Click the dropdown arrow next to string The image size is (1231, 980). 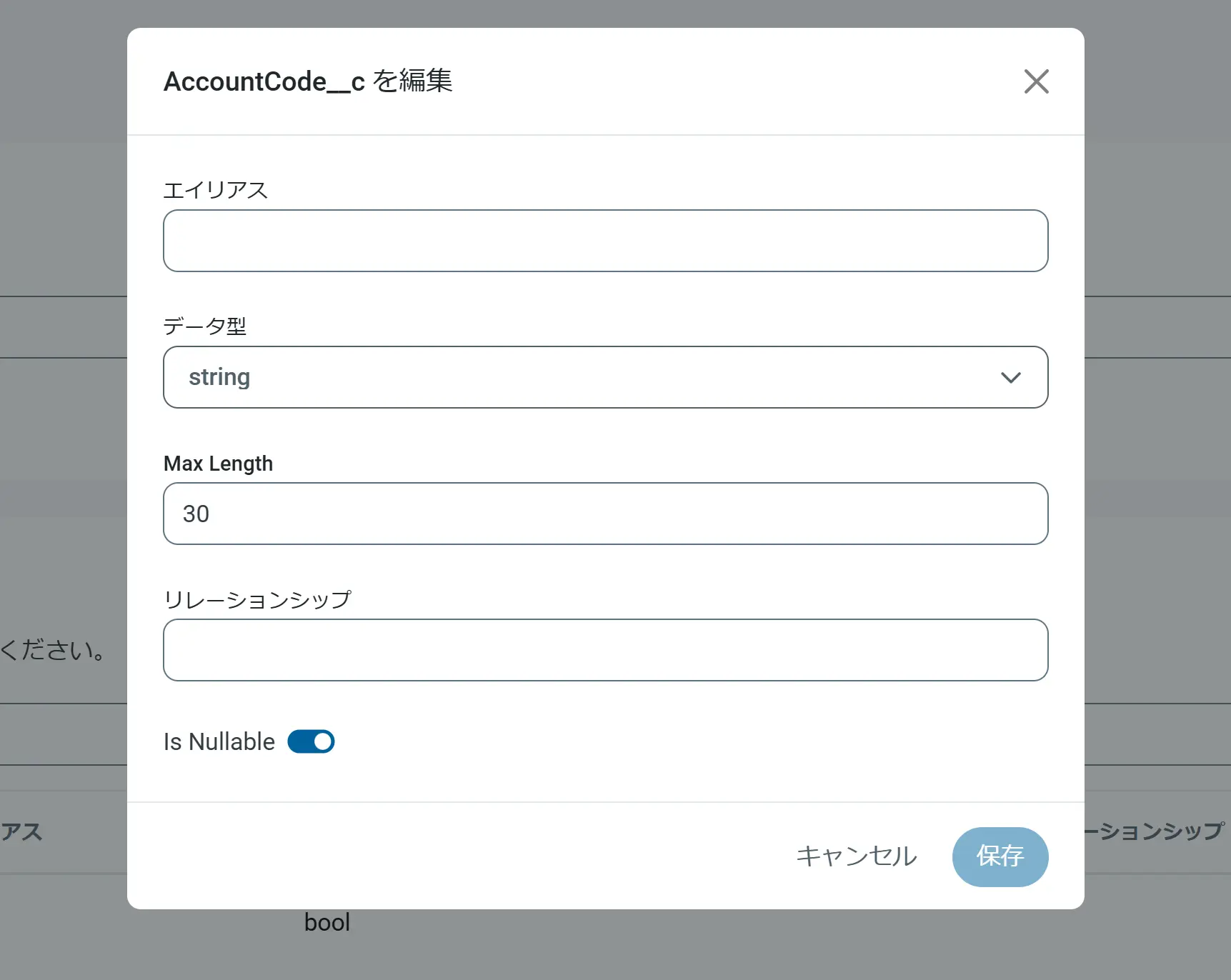pyautogui.click(x=1010, y=377)
